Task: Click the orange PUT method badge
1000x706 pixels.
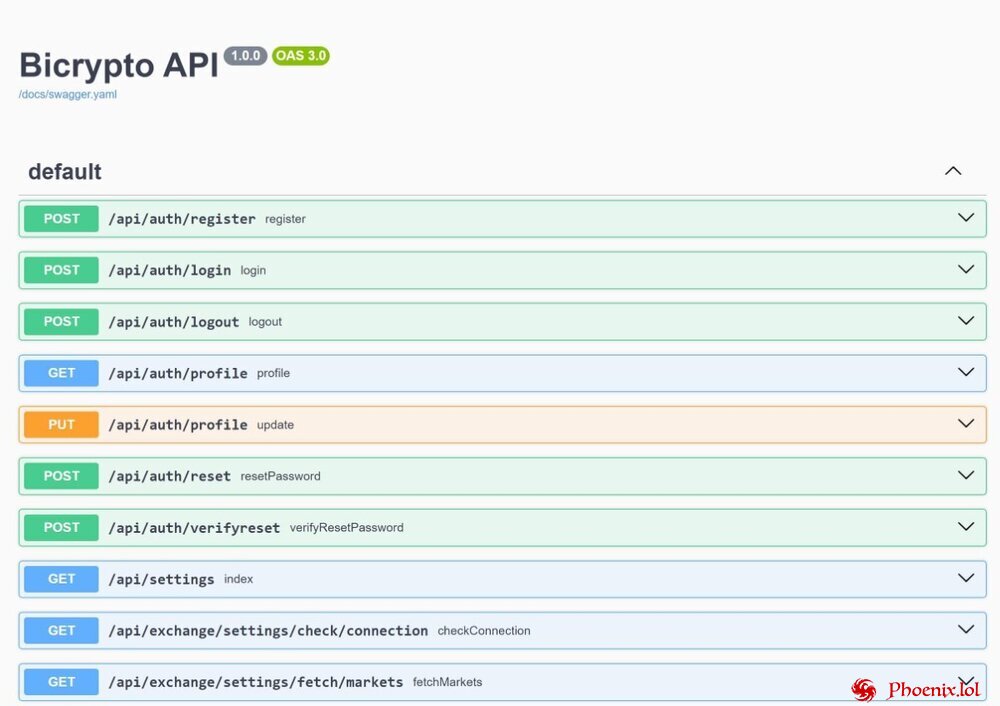Action: 61,425
